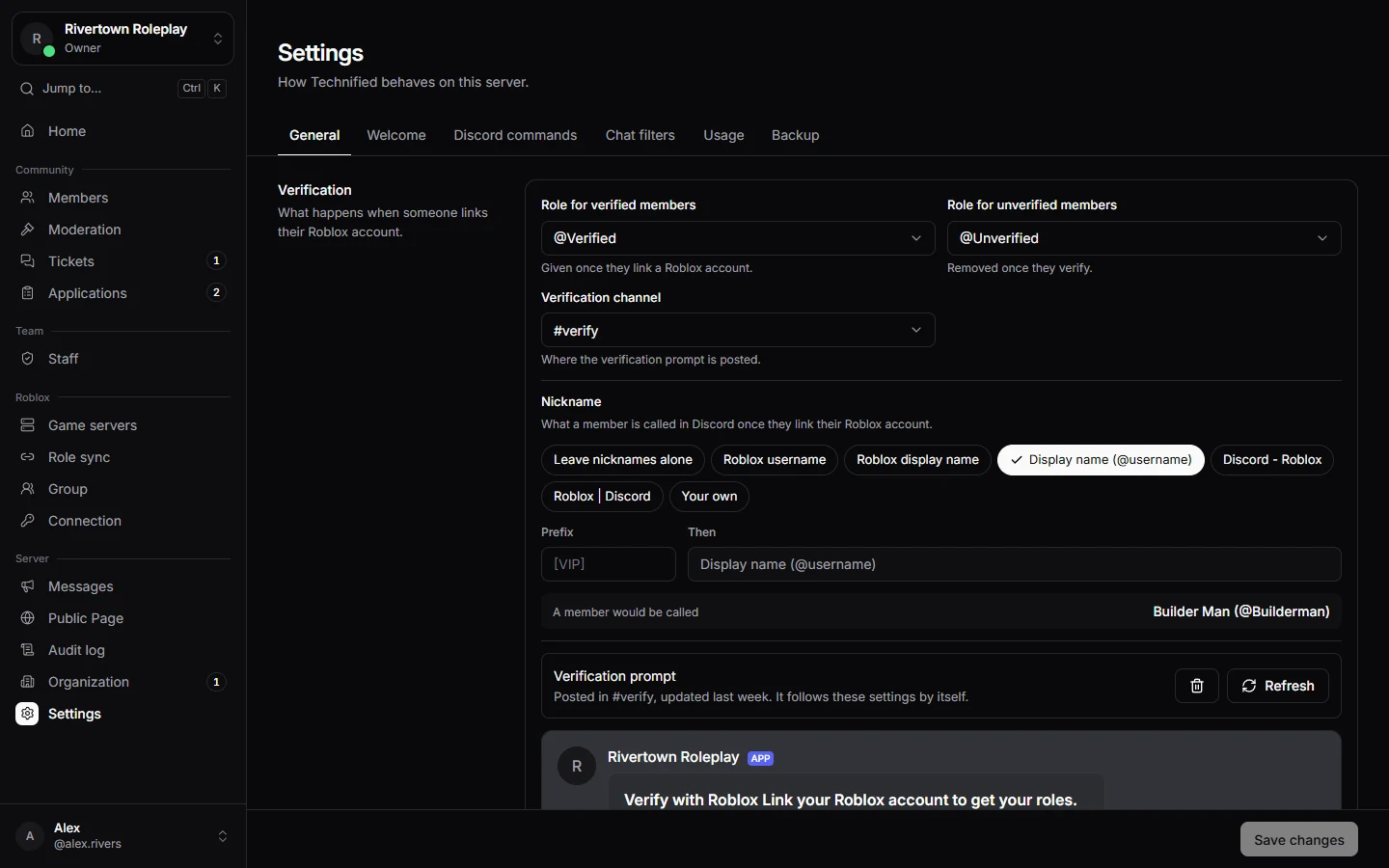Screen dimensions: 1389x868
Task: Switch to the General tab
Action: coord(314,135)
